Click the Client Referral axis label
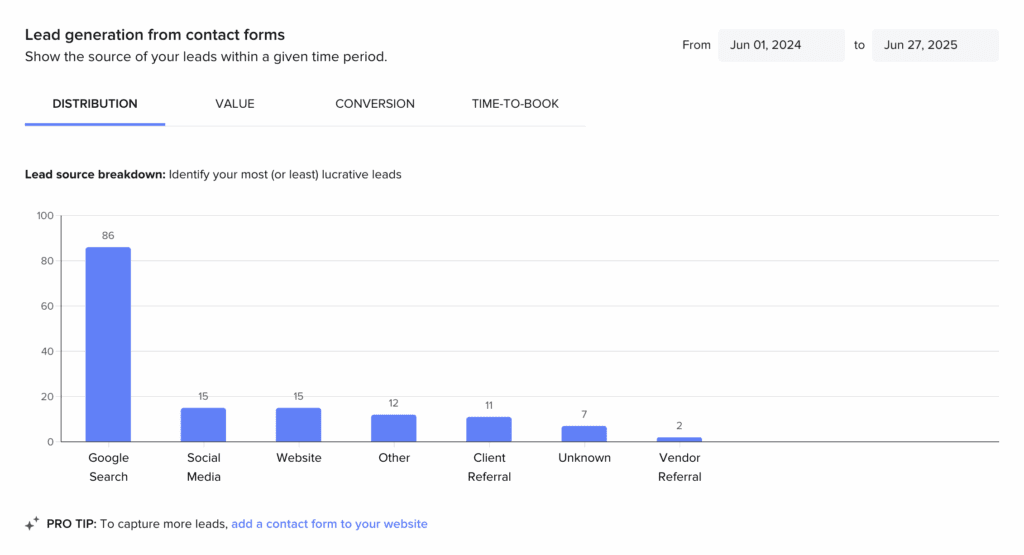 click(489, 467)
